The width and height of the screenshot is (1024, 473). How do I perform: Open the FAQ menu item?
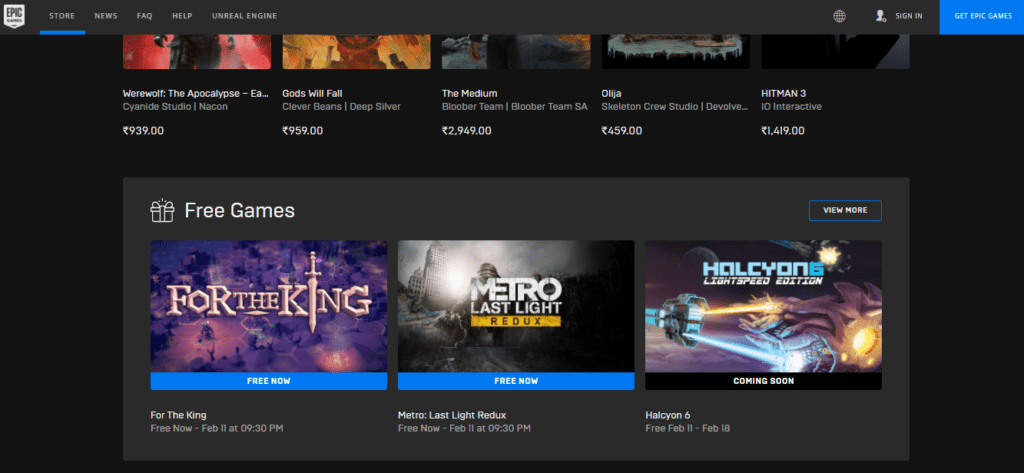click(x=144, y=16)
